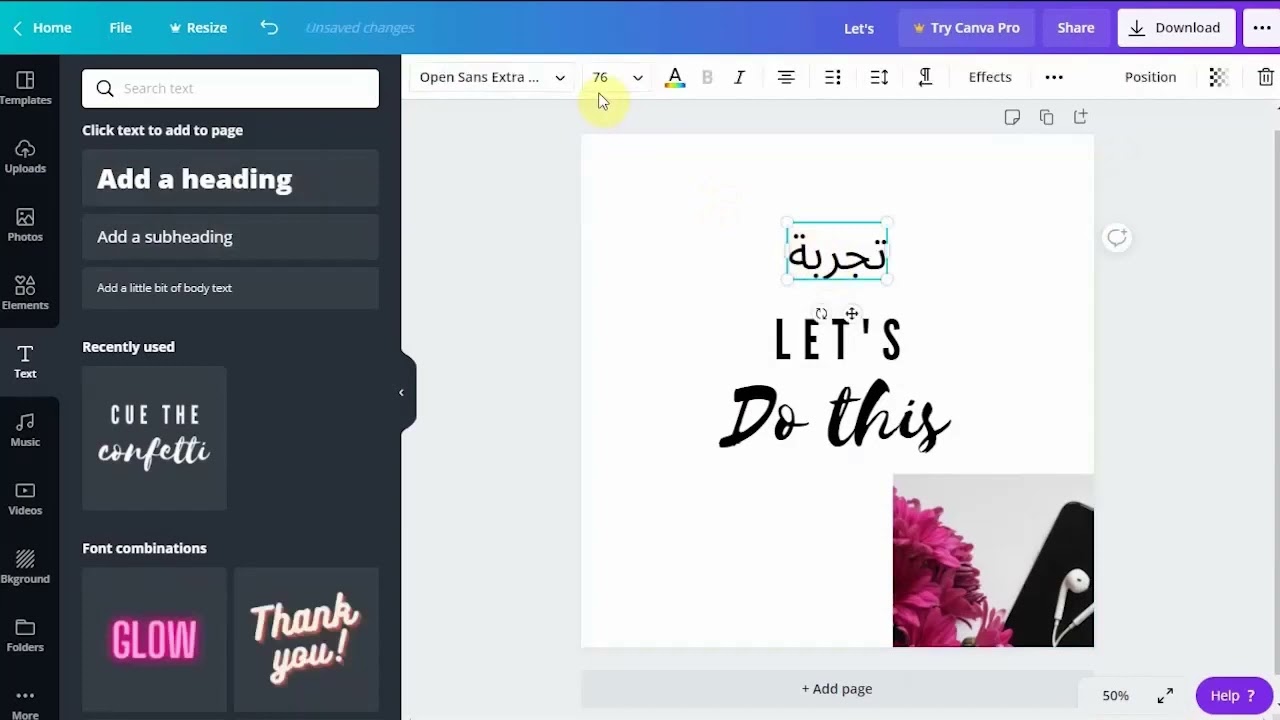Add a subheading to the page

pos(230,237)
